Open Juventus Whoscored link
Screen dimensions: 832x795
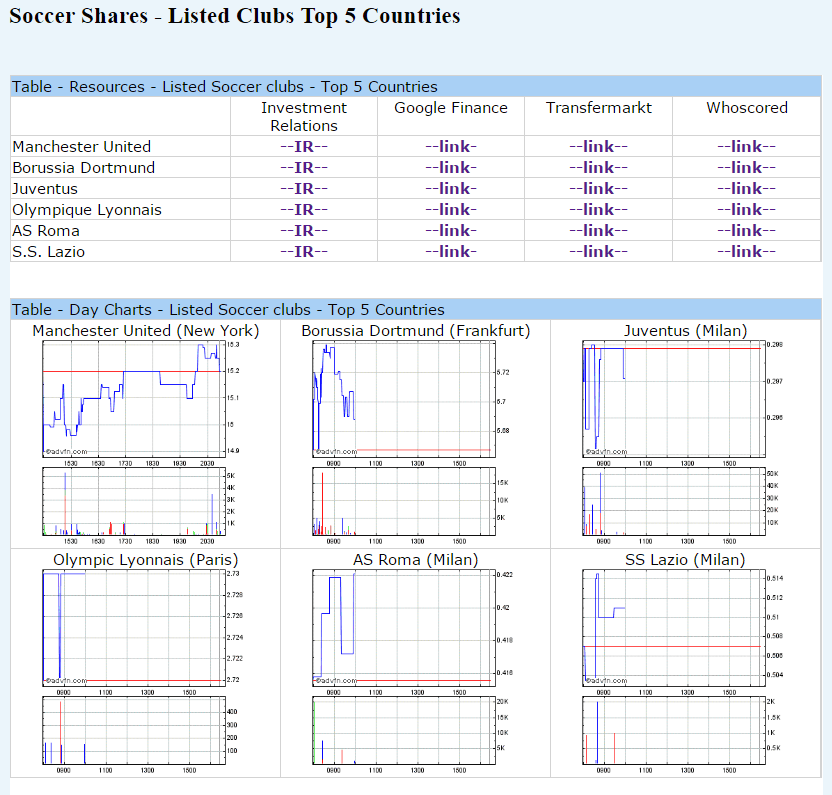coord(747,189)
